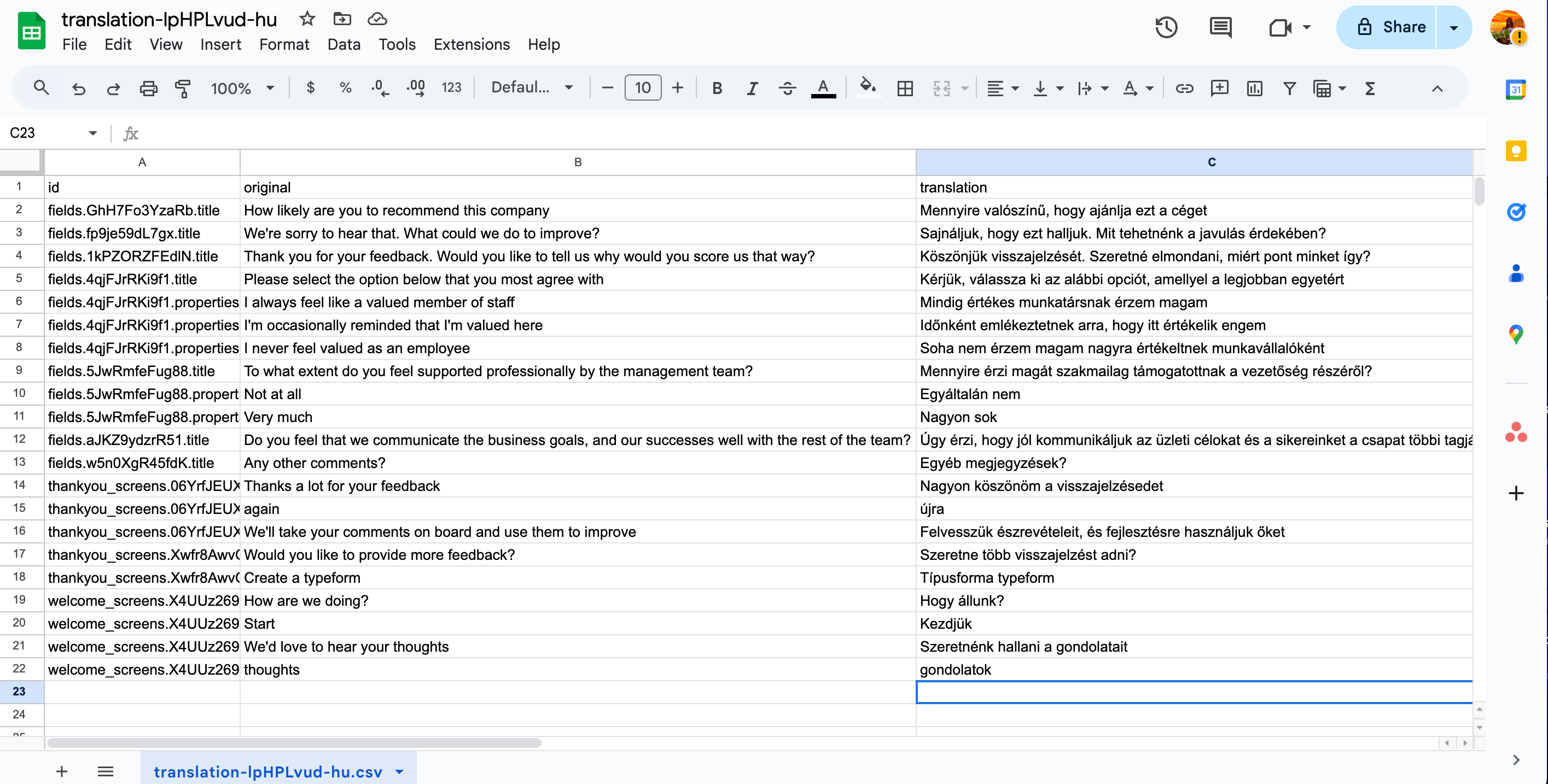
Task: Click the Name box C23
Action: (x=53, y=133)
